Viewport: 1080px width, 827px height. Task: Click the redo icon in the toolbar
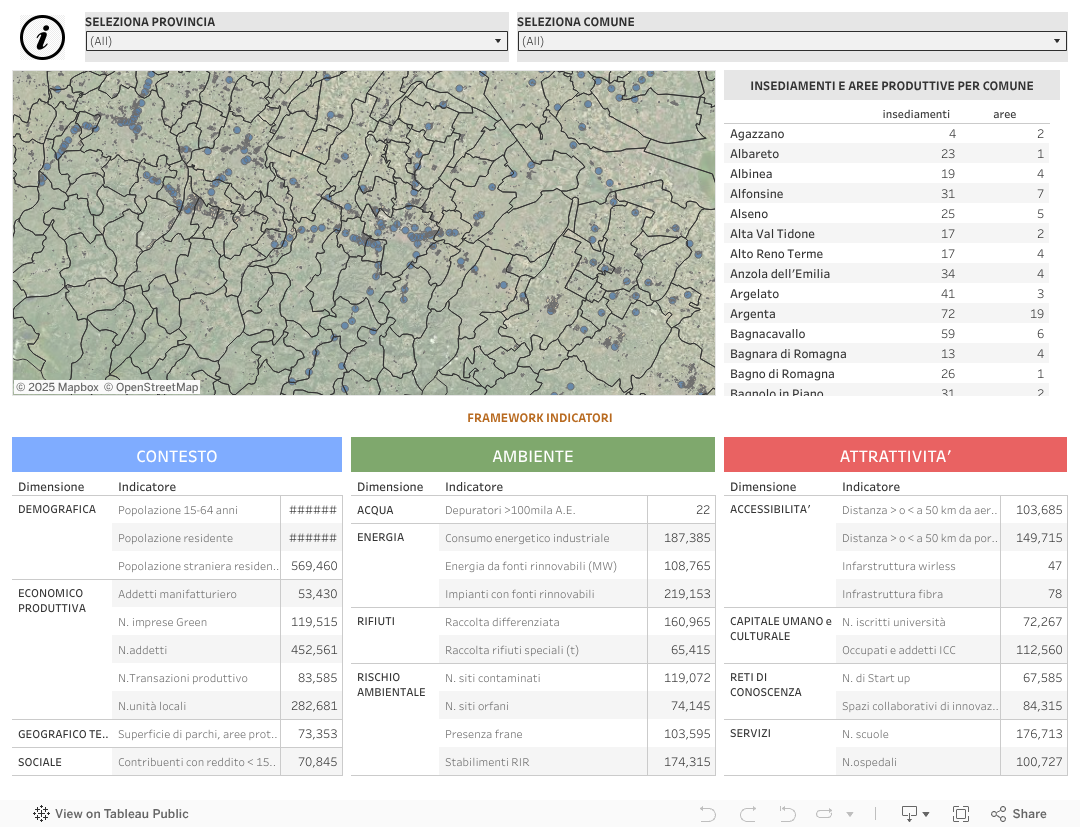pos(747,814)
